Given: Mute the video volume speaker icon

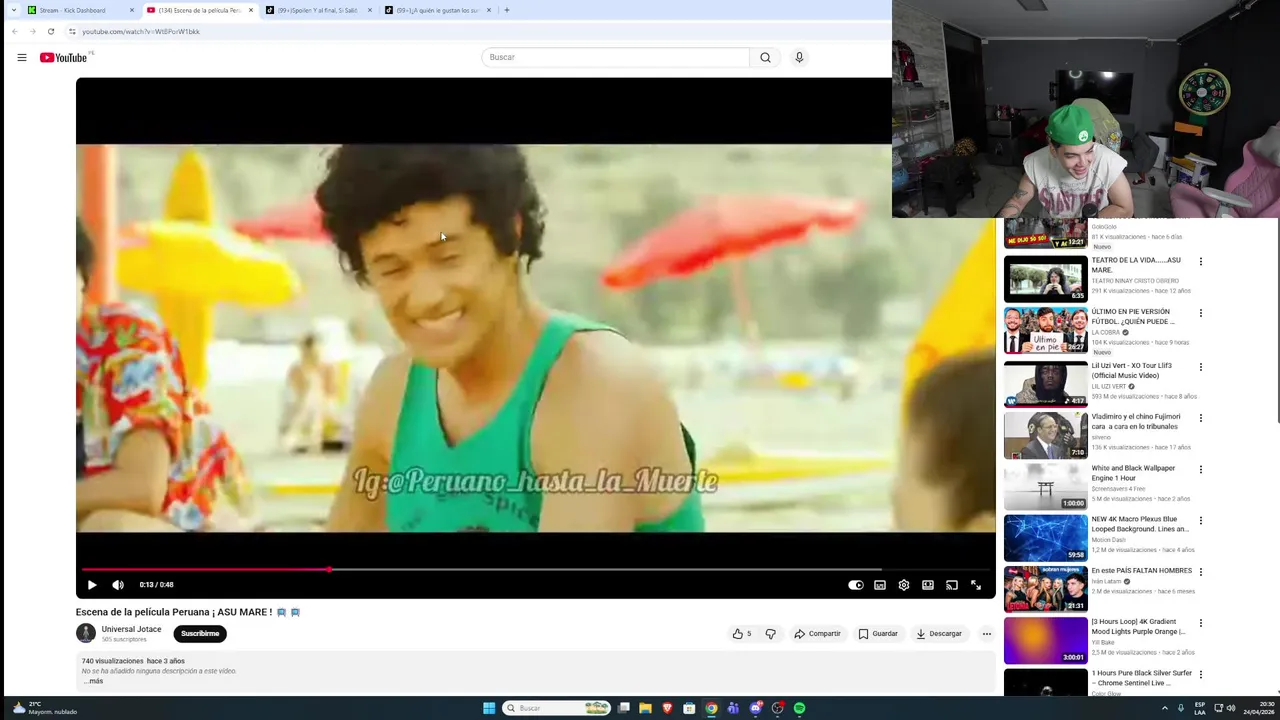Looking at the screenshot, I should click(x=118, y=585).
